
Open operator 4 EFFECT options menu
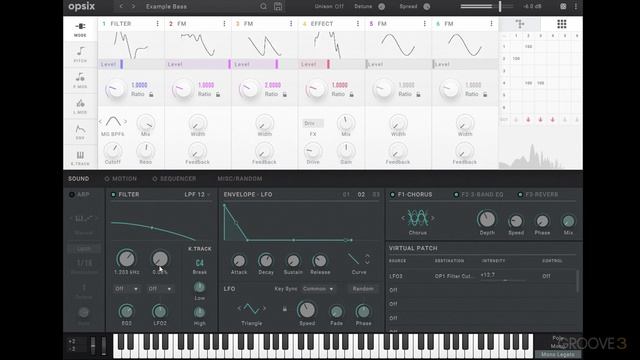[x=358, y=24]
